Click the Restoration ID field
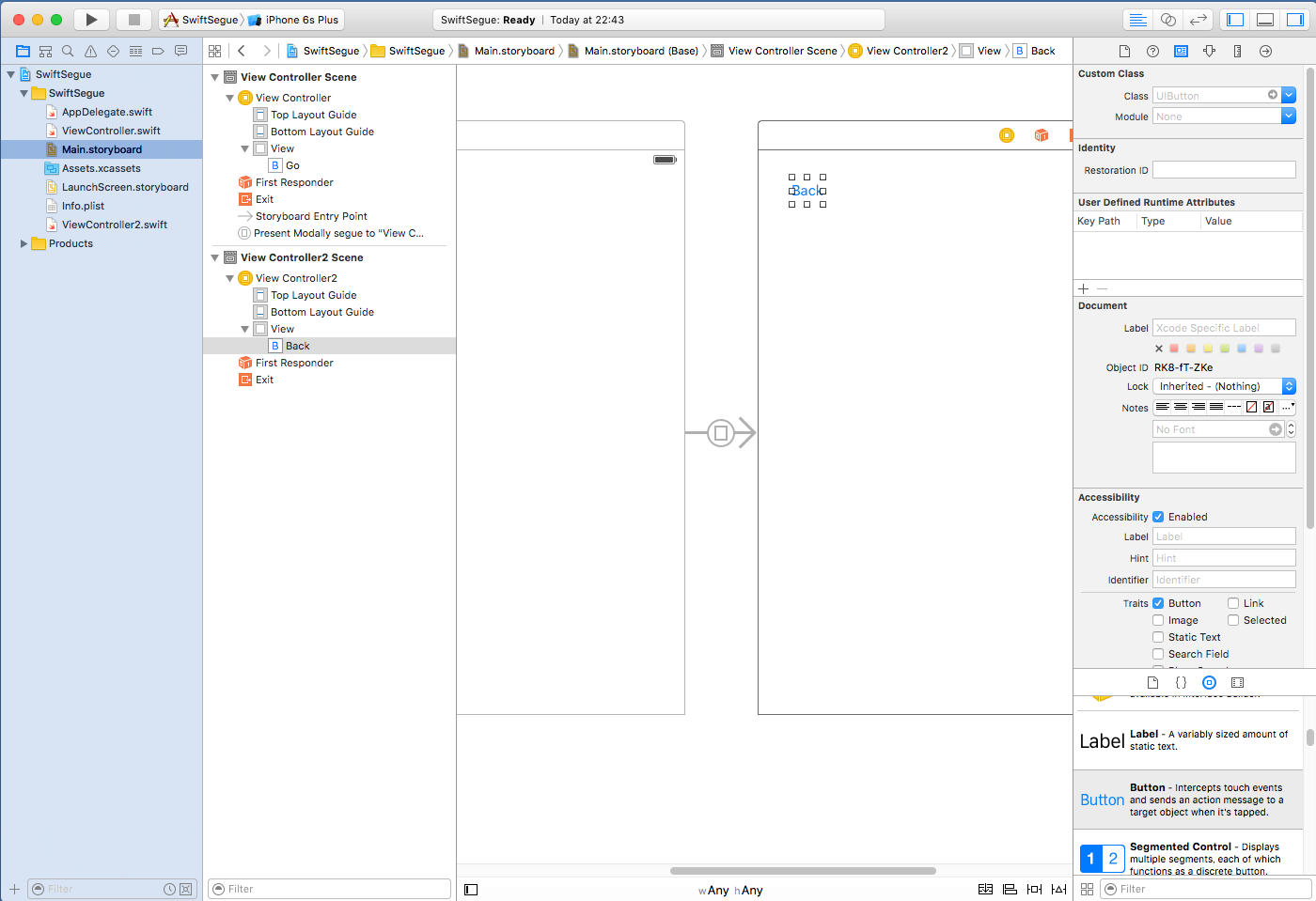 click(x=1224, y=170)
